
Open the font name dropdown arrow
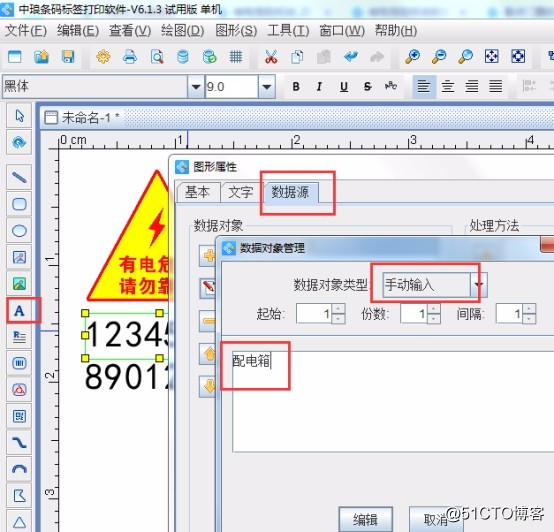[196, 86]
